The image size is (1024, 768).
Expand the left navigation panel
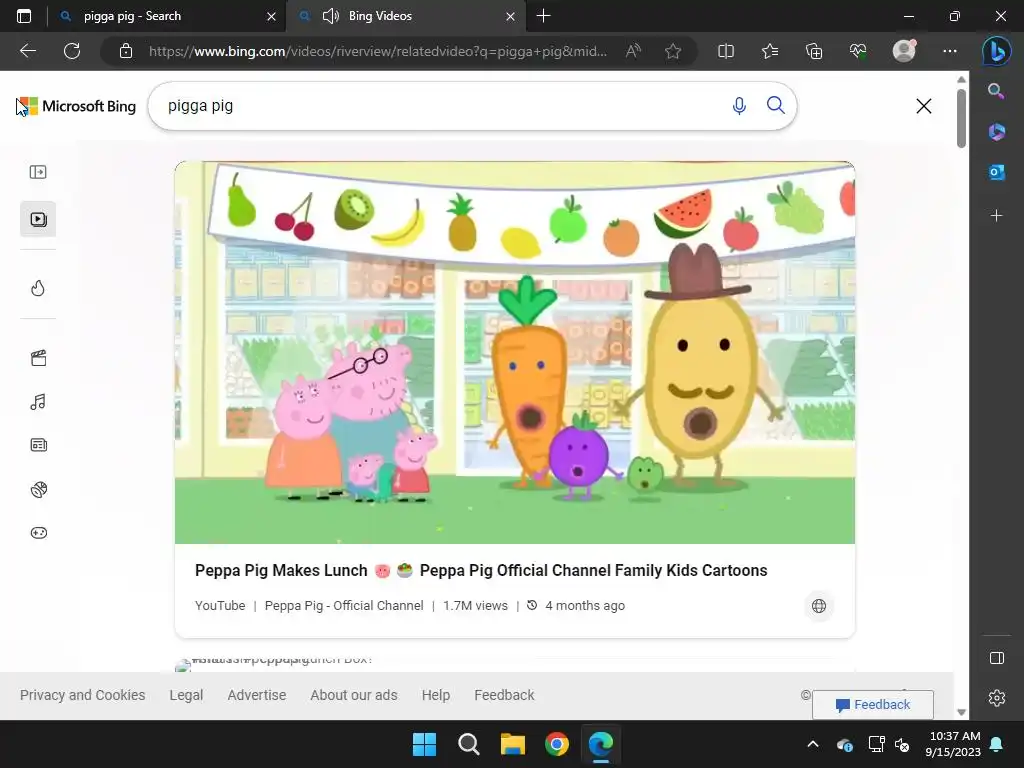(38, 172)
